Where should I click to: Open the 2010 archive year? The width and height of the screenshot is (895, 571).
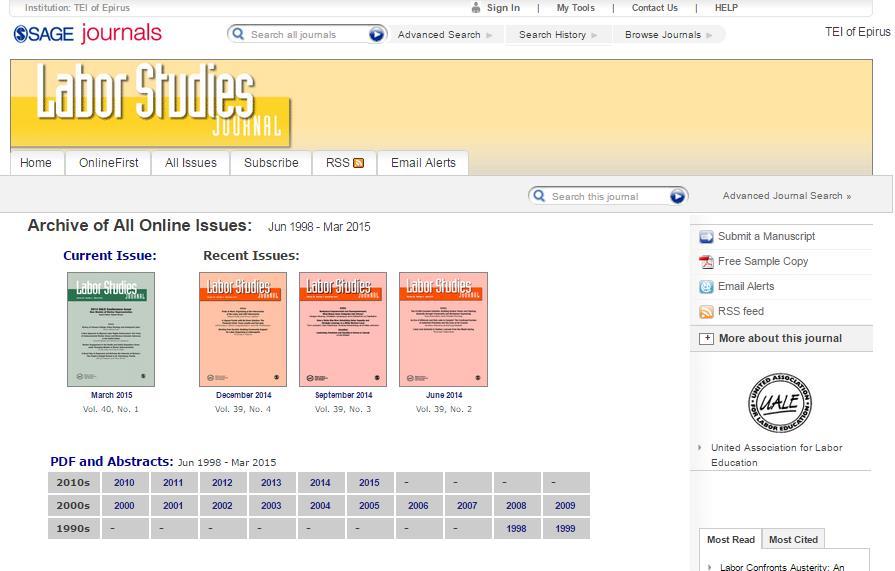[124, 482]
